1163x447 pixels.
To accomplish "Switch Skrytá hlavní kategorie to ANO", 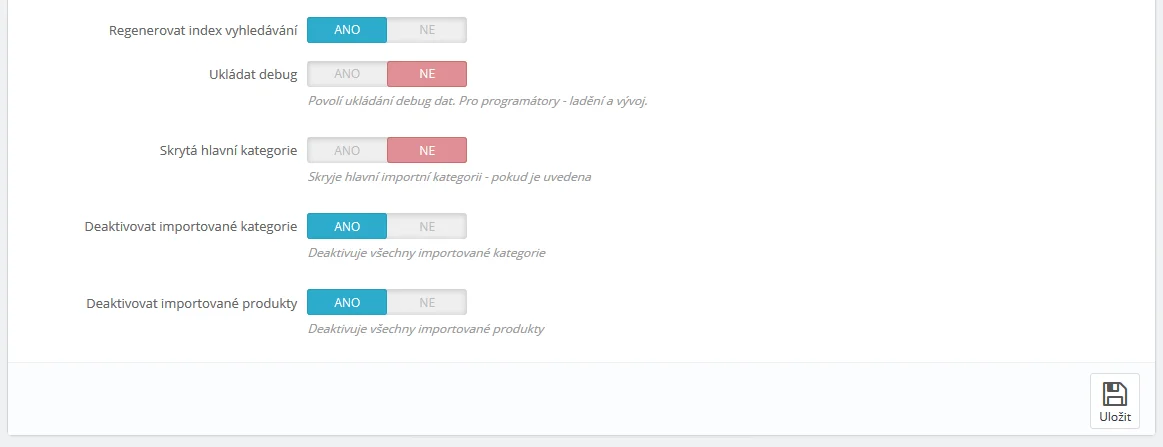I will (347, 150).
